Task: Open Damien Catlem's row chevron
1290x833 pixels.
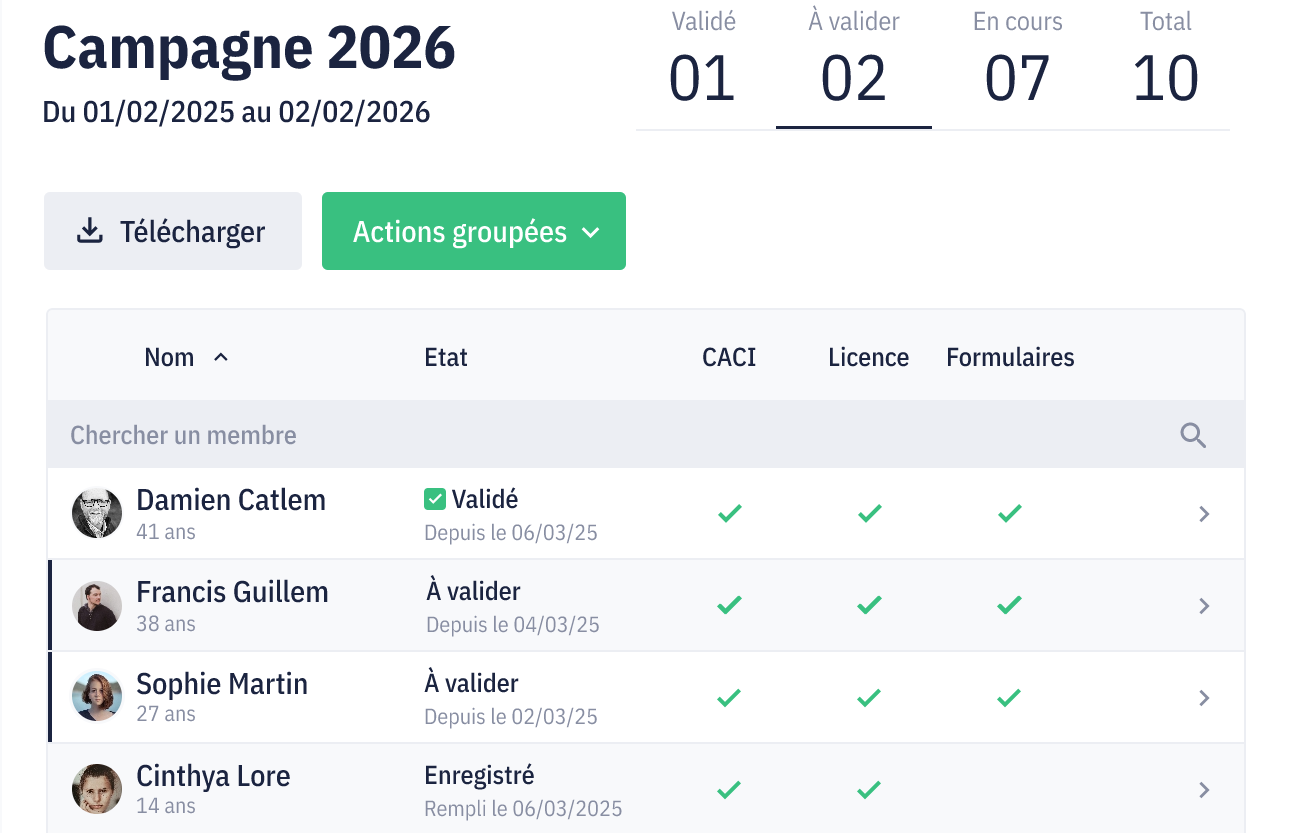Action: point(1204,514)
